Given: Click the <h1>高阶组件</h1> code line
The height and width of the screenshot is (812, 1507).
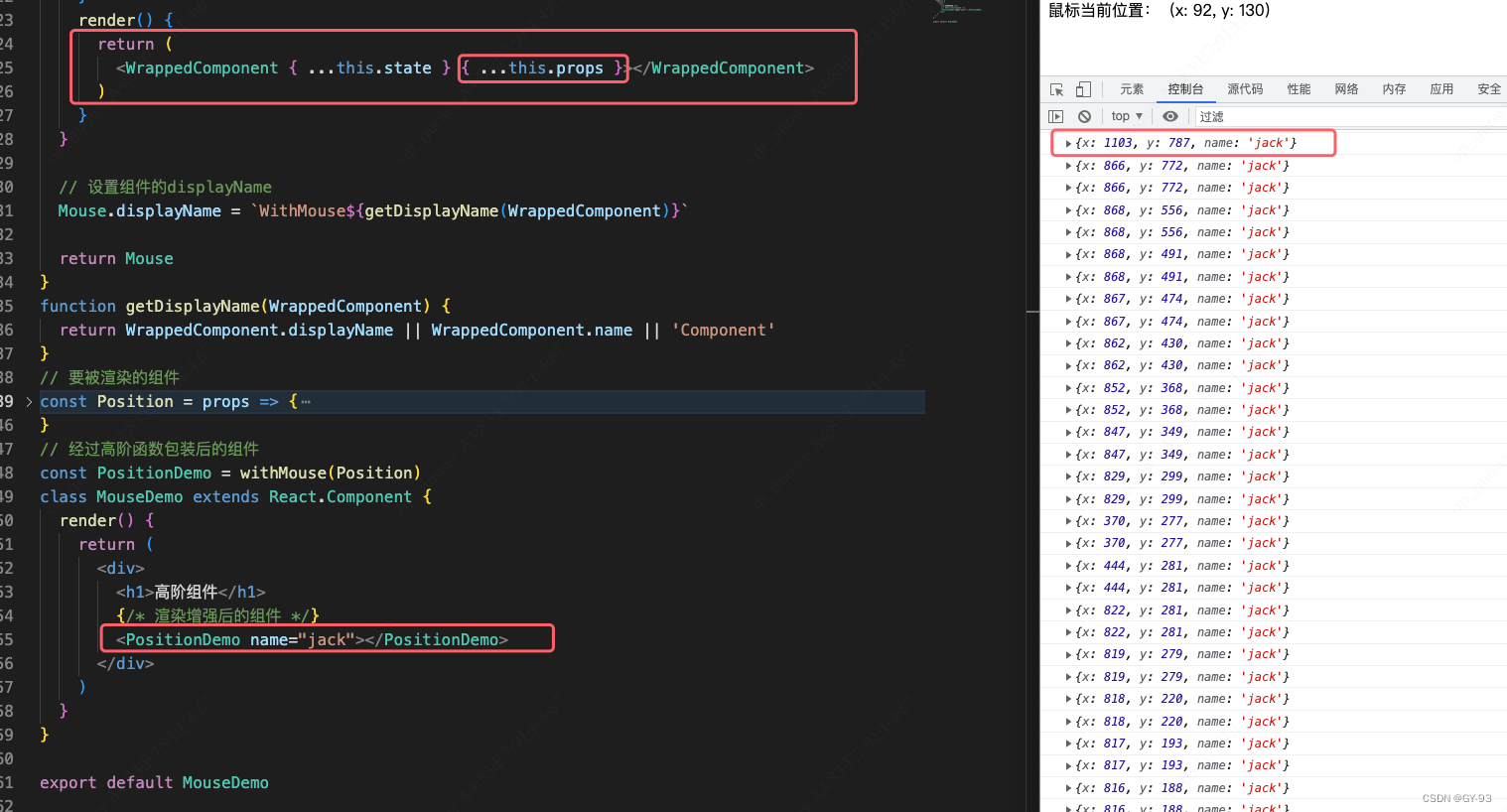Looking at the screenshot, I should (x=191, y=592).
